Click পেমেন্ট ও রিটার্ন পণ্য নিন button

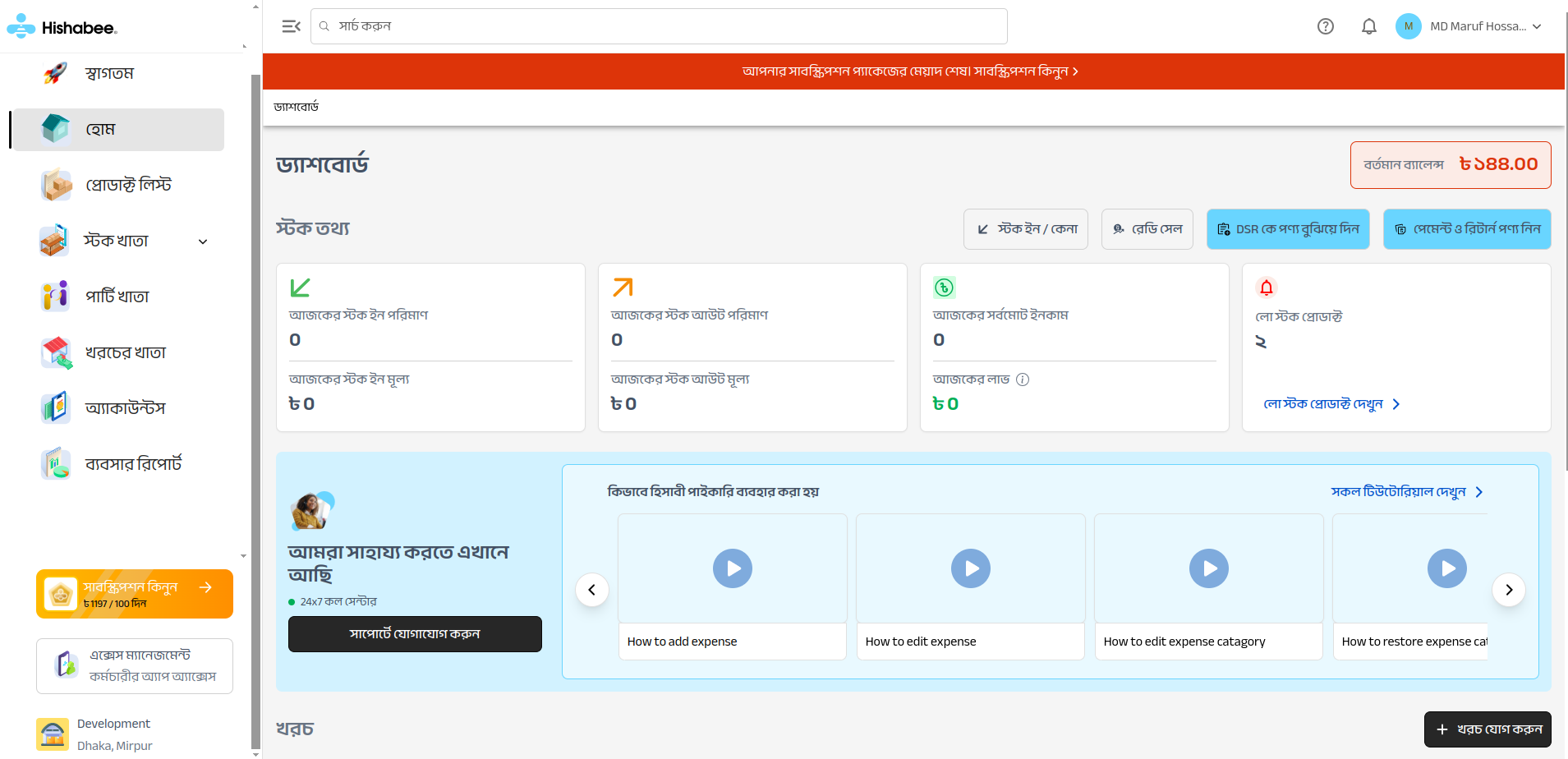[1467, 229]
